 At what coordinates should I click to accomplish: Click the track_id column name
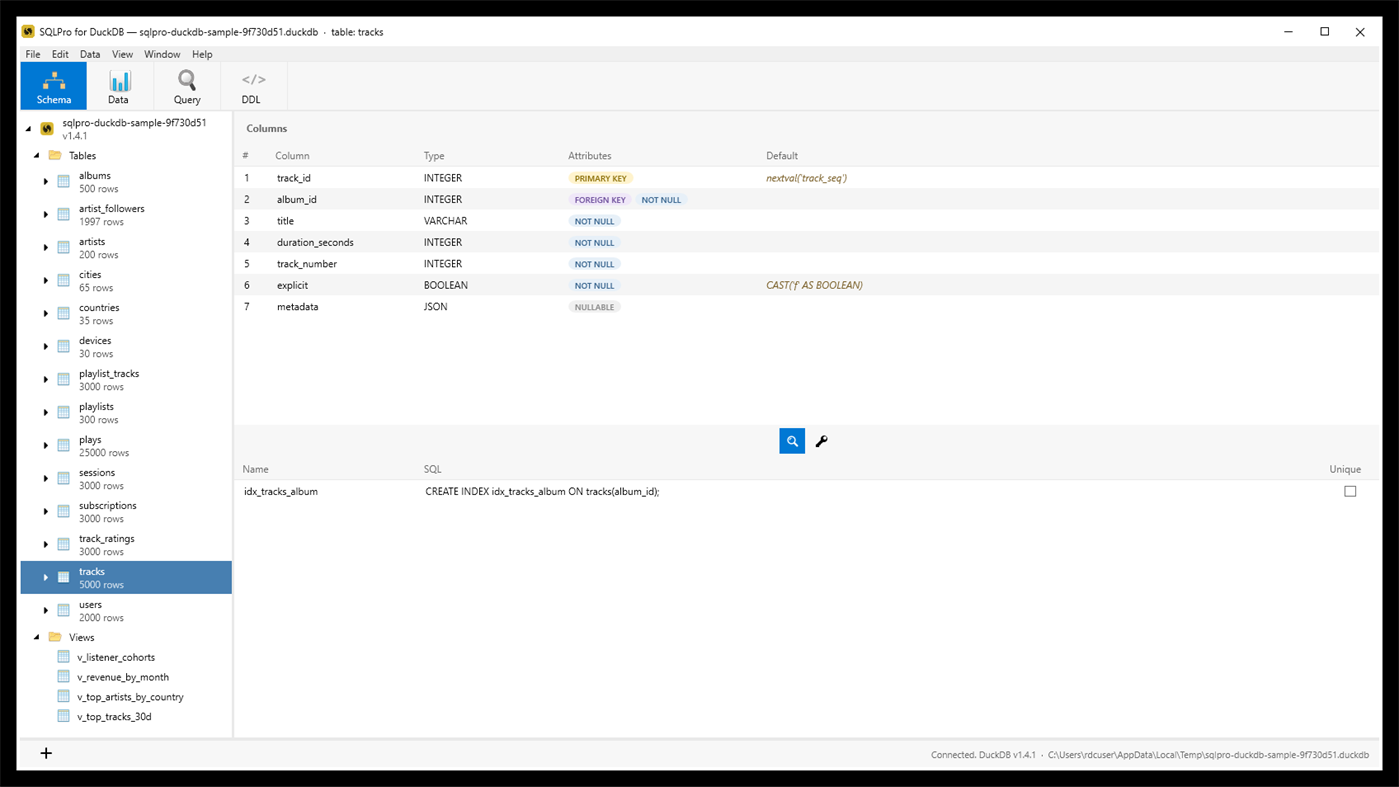(294, 178)
